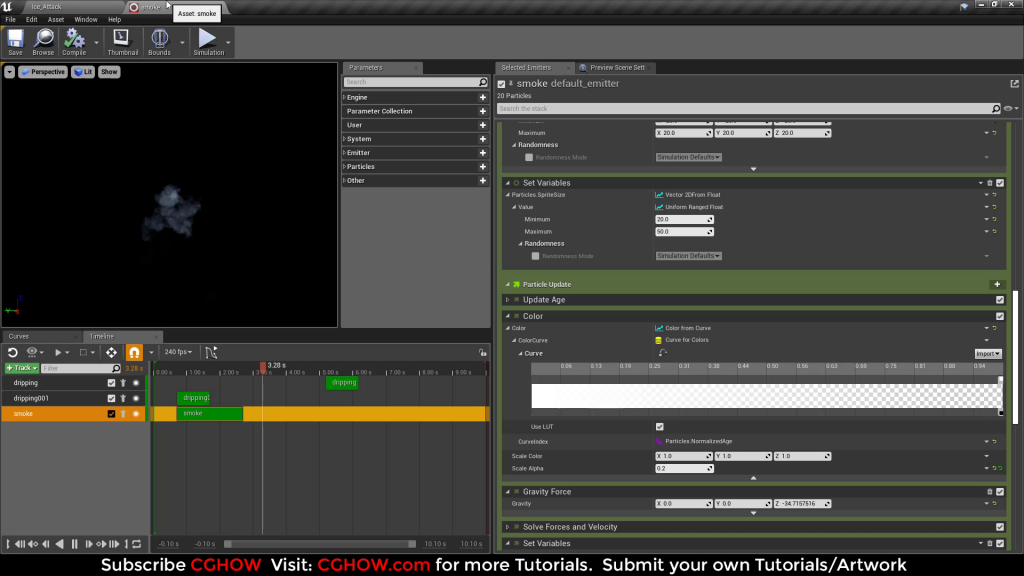Click the color curve gradient bar

[765, 396]
